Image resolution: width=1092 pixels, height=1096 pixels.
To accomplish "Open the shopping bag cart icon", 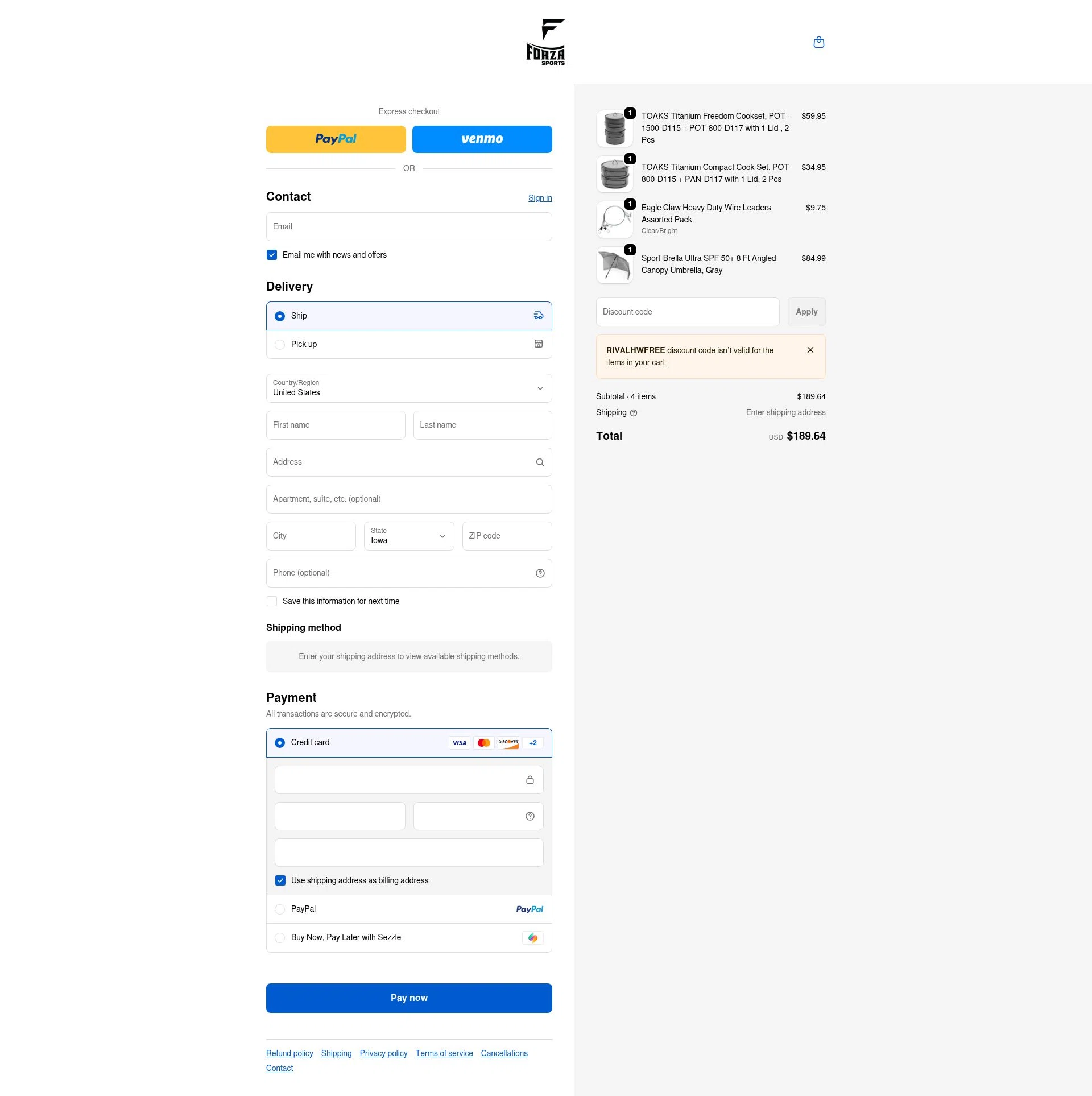I will pyautogui.click(x=818, y=43).
